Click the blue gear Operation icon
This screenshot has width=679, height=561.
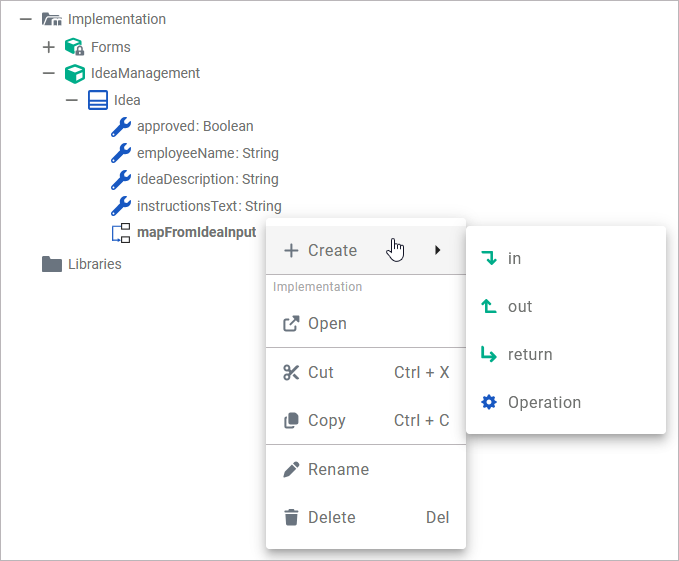[x=489, y=402]
